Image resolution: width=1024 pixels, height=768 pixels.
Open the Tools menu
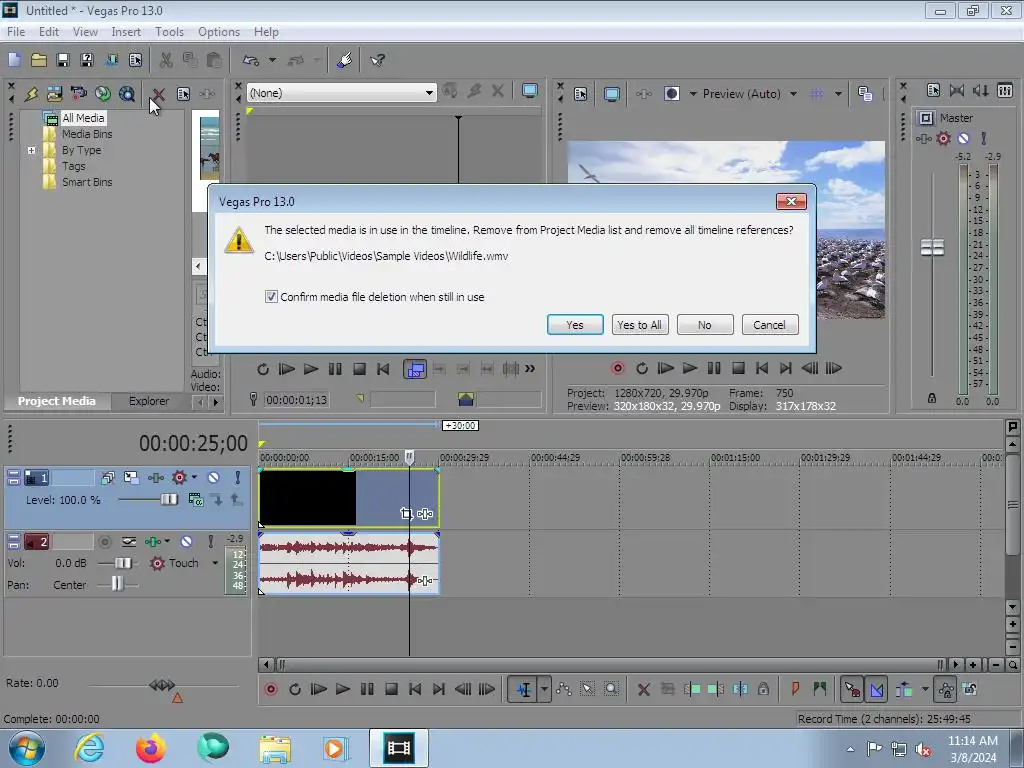coord(169,31)
